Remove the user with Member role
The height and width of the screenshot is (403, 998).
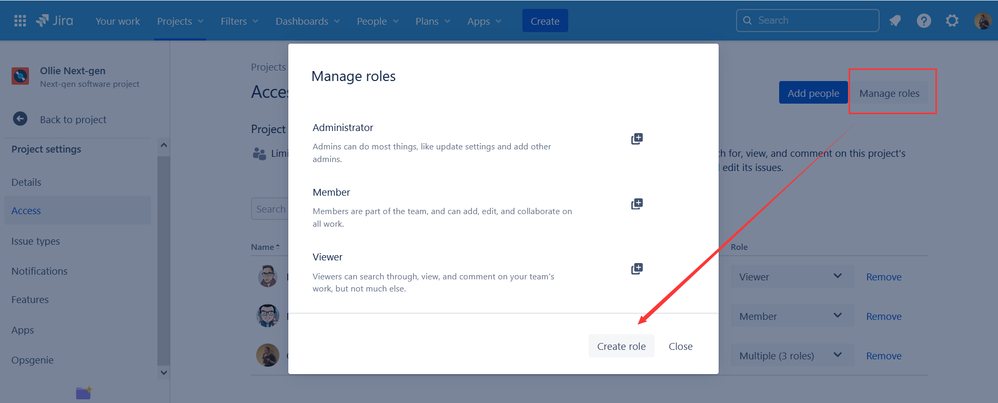tap(883, 316)
